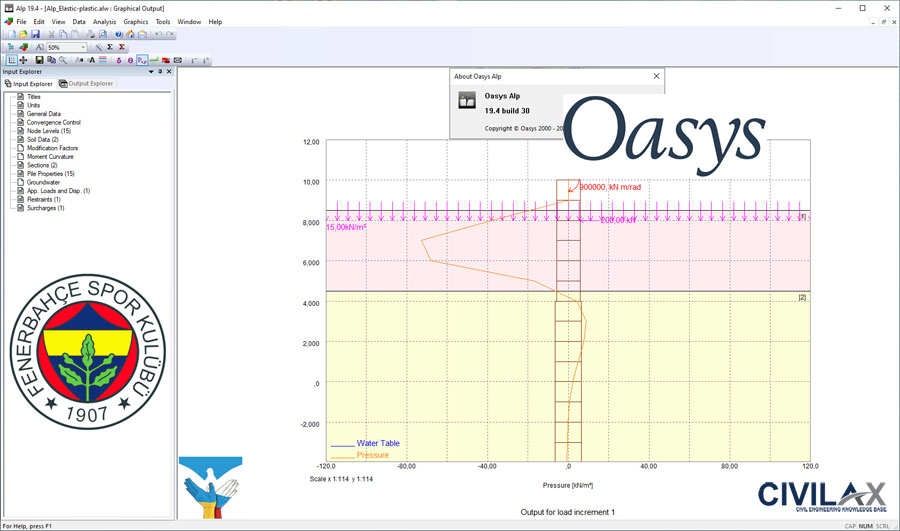Select General Data tree item
The width and height of the screenshot is (900, 531).
point(44,114)
